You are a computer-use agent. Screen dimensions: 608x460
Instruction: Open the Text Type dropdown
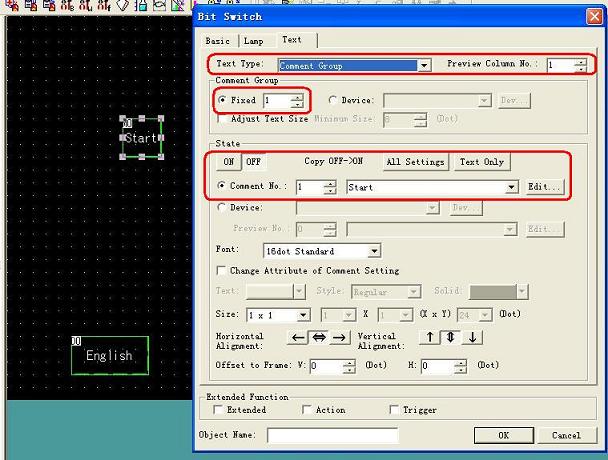[425, 66]
